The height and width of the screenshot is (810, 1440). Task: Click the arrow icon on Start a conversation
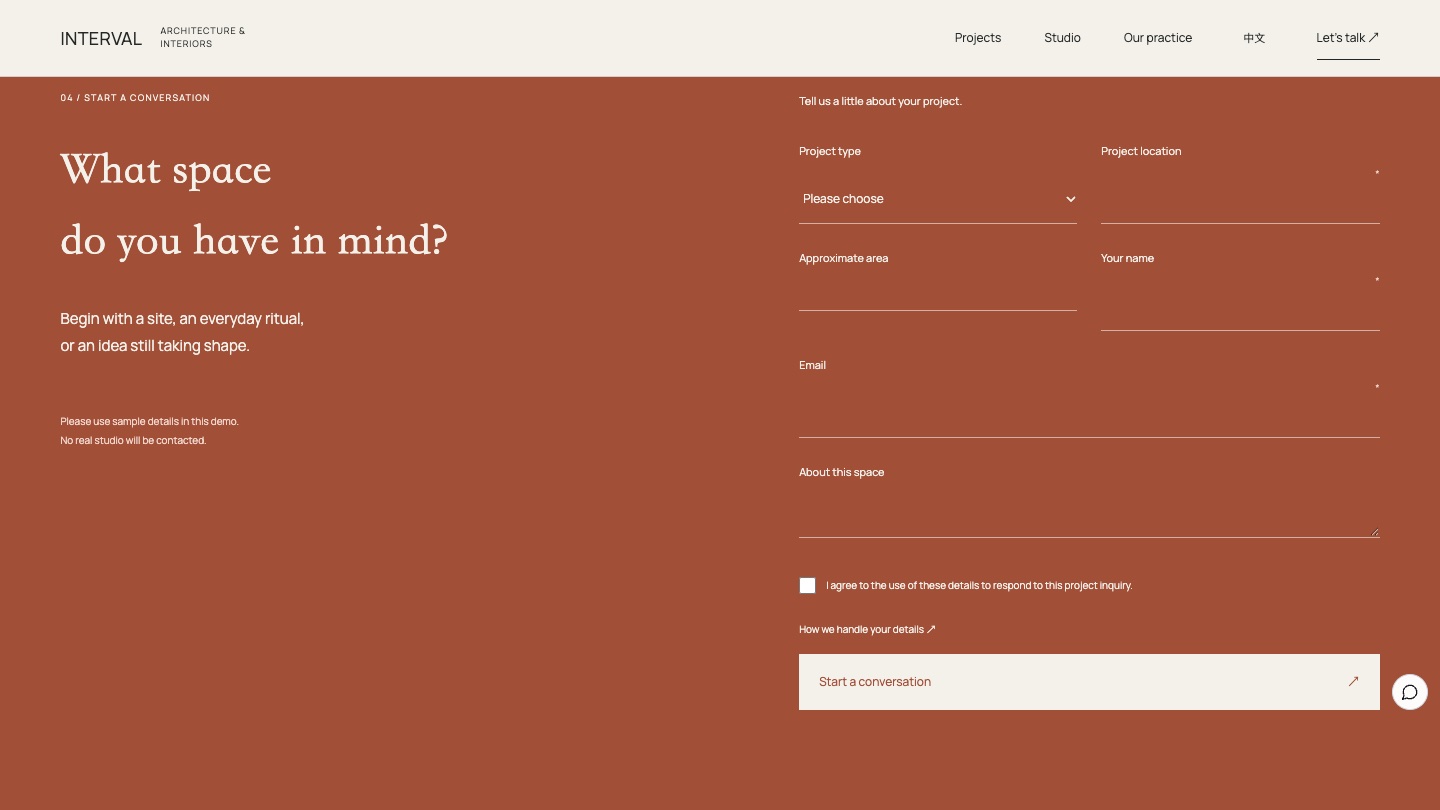coord(1353,682)
